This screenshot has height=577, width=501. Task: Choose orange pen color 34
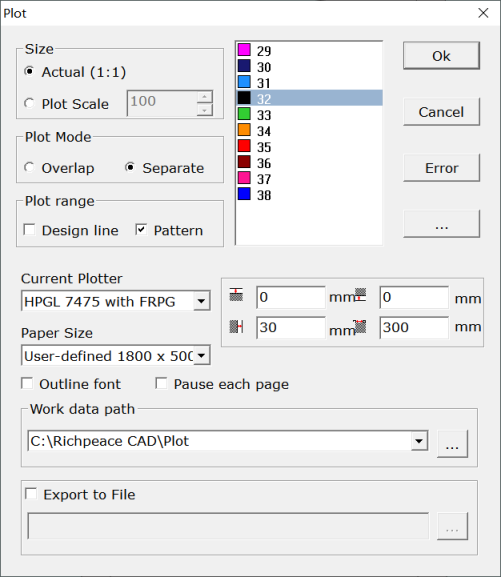[244, 130]
